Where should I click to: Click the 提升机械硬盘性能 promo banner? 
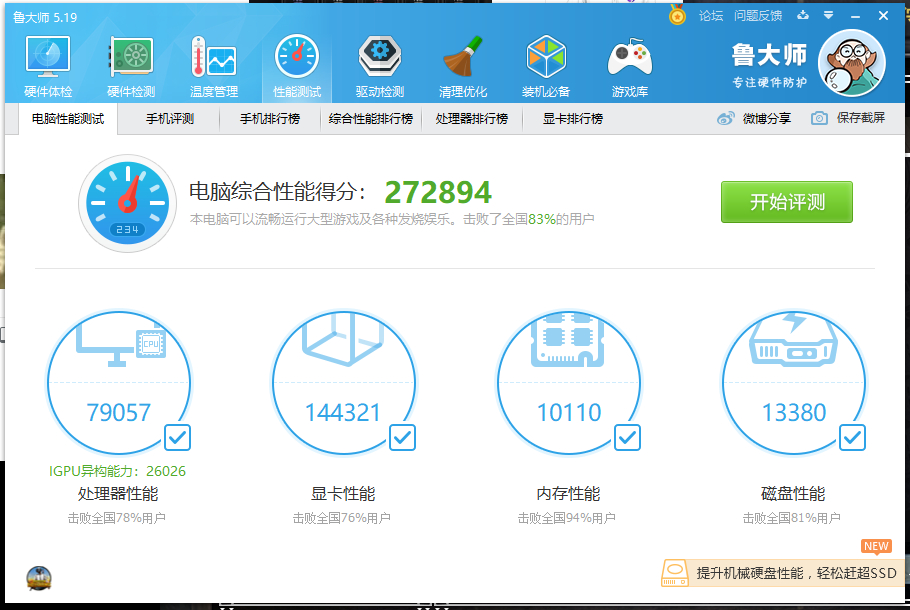[x=782, y=573]
